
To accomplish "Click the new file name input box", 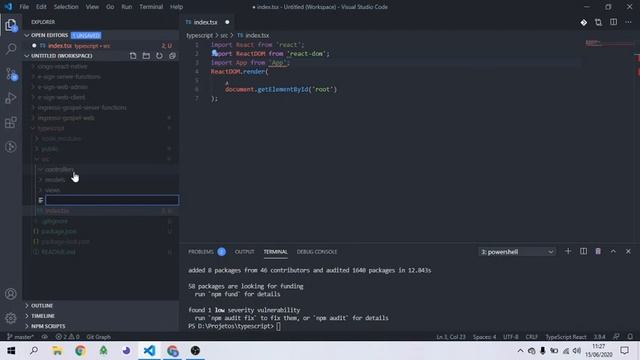I will [112, 200].
